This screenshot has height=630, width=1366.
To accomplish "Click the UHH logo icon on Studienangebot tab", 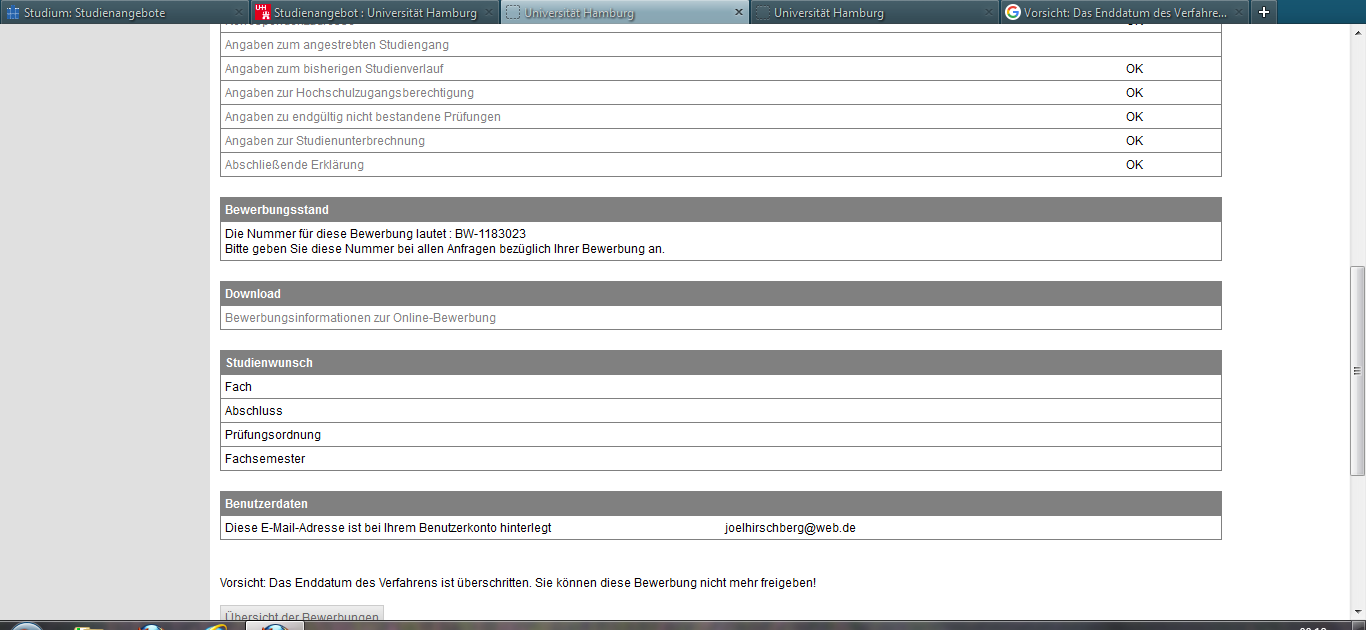I will [x=262, y=12].
